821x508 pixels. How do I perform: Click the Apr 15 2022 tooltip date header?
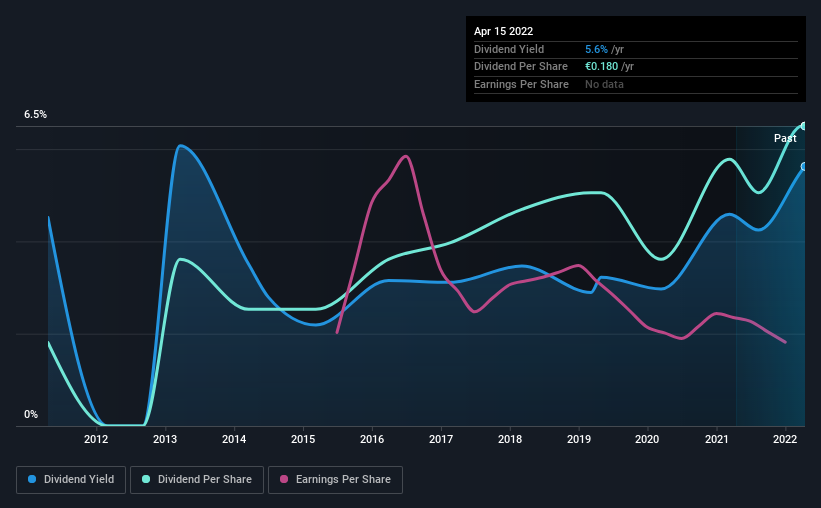tap(503, 31)
